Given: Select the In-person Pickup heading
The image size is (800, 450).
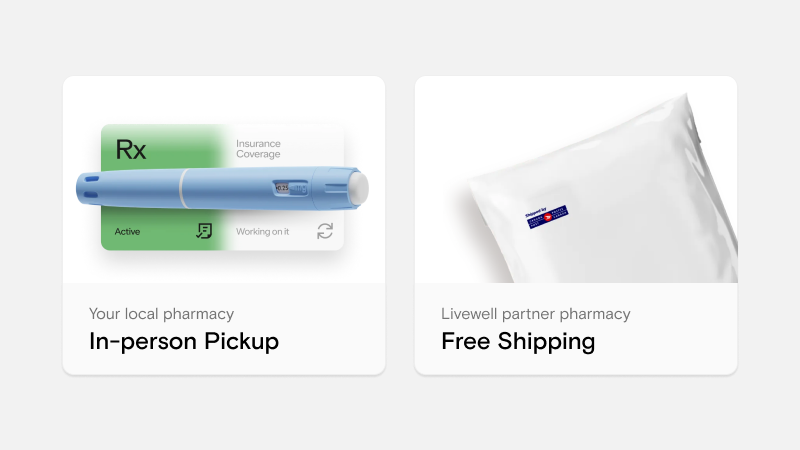Looking at the screenshot, I should tap(184, 341).
